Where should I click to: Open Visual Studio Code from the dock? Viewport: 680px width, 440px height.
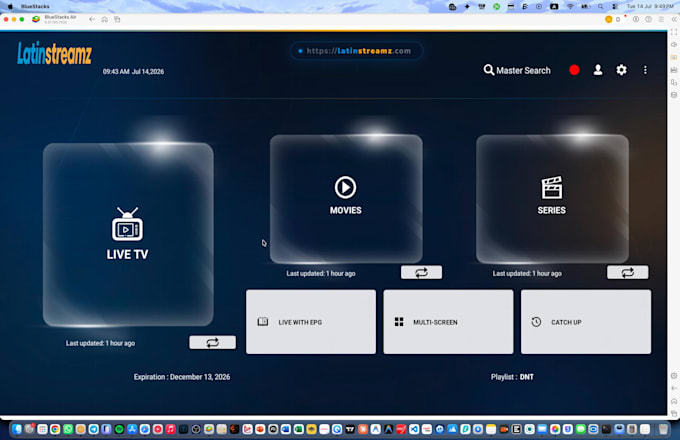pos(414,429)
